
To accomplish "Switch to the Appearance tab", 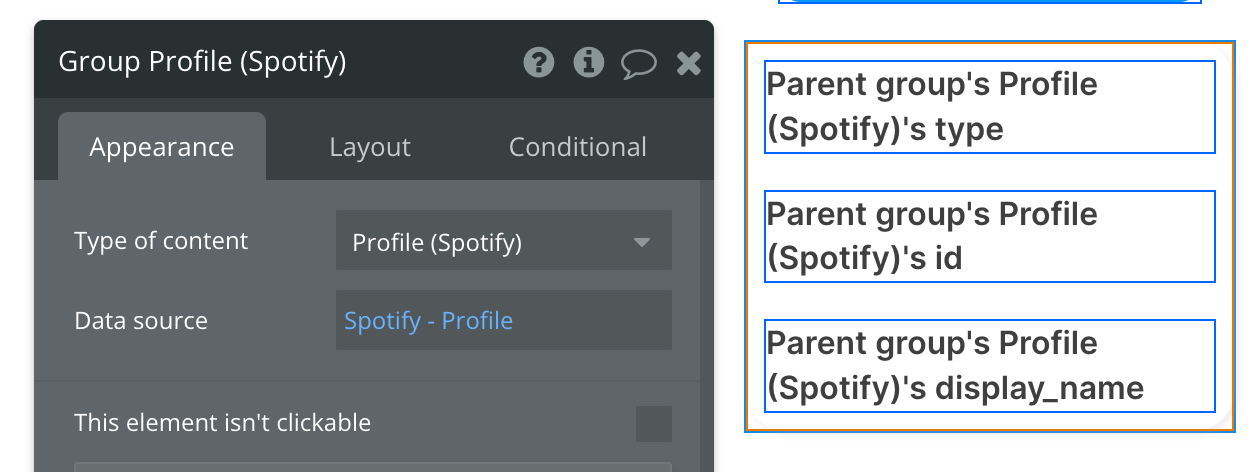I will pos(162,147).
